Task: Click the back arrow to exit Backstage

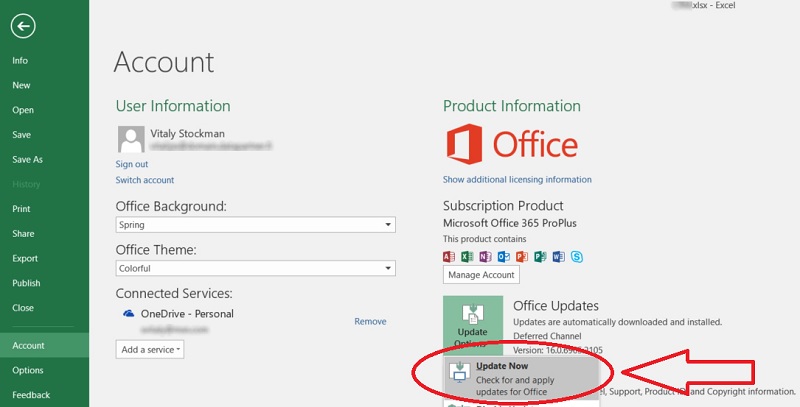Action: tap(23, 26)
